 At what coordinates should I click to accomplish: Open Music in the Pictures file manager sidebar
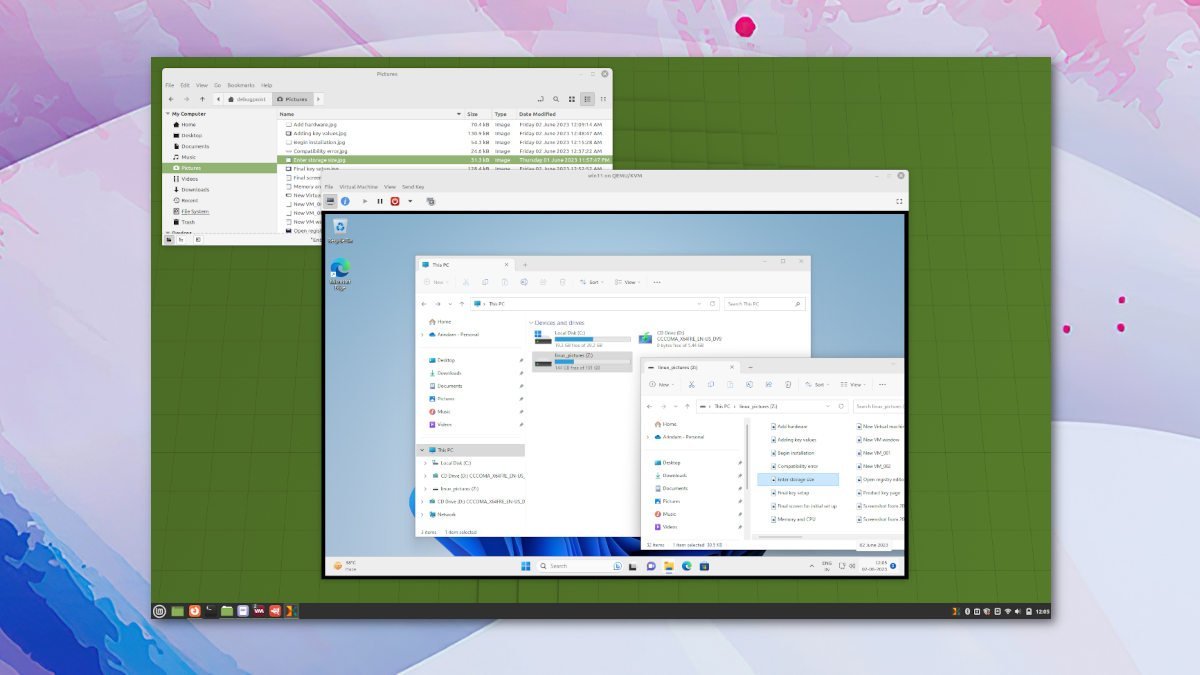pyautogui.click(x=188, y=157)
